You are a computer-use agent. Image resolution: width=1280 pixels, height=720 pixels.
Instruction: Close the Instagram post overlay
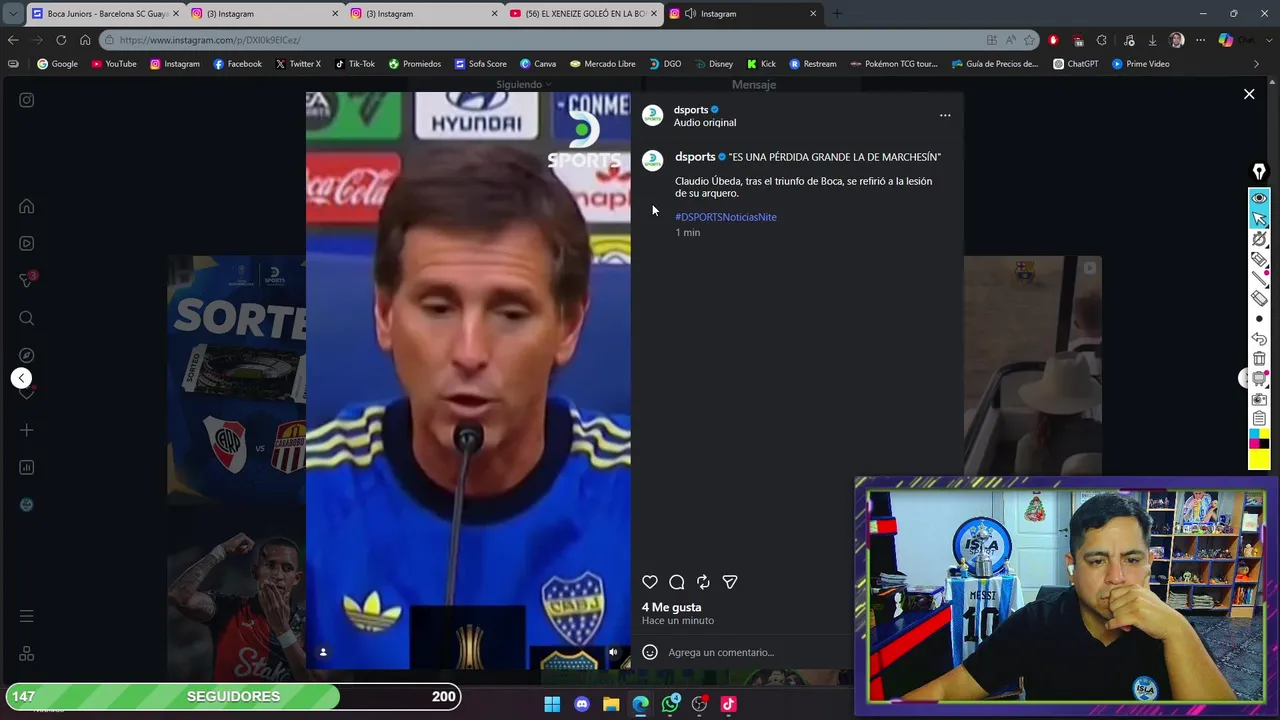(1249, 94)
